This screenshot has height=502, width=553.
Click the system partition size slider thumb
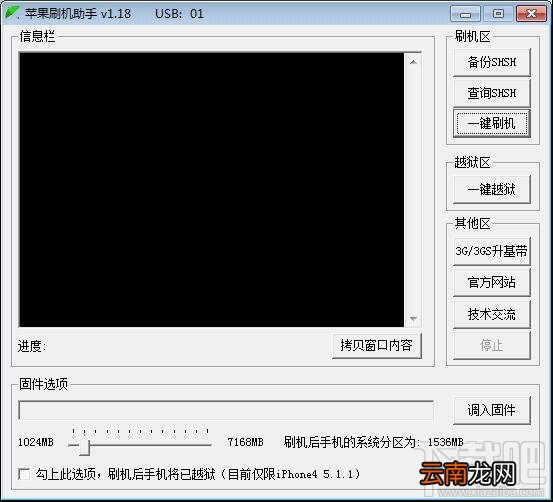[85, 447]
